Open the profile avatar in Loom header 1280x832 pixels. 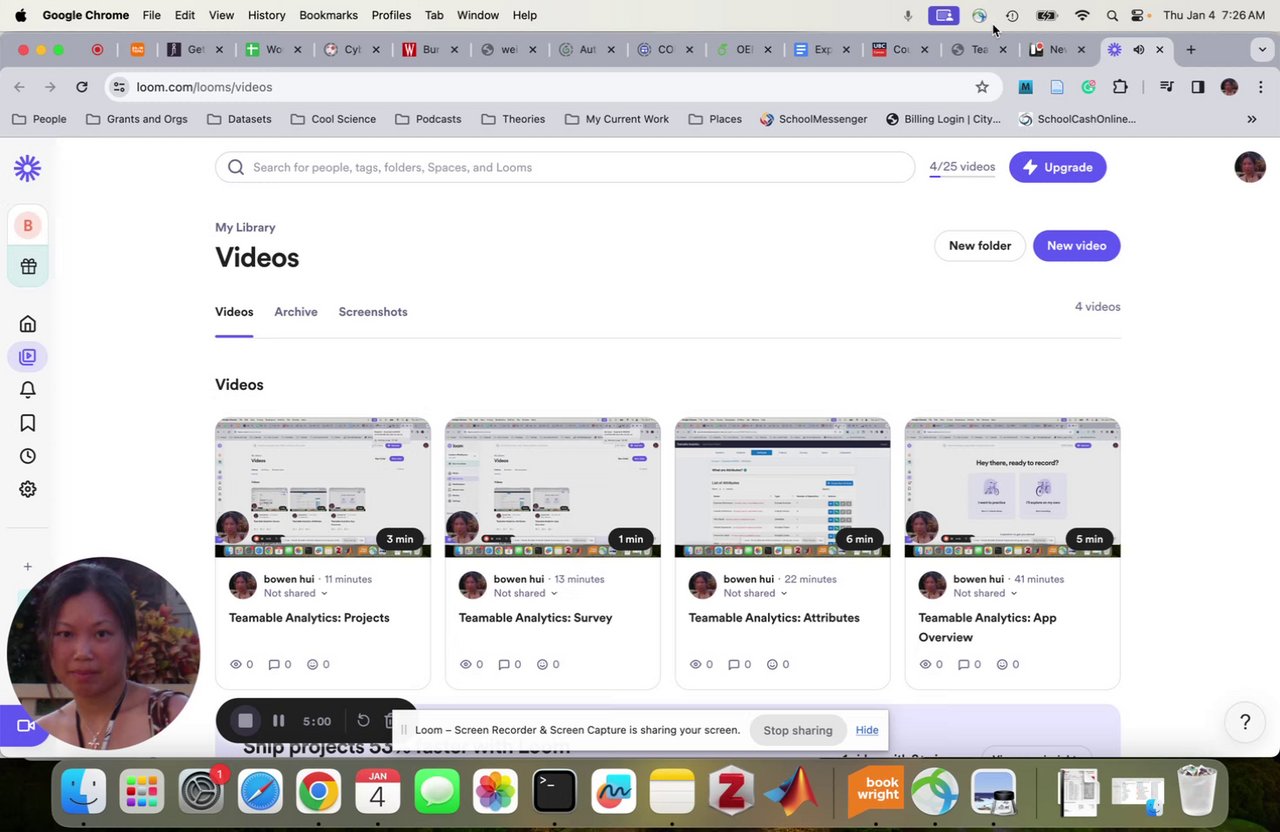point(1250,167)
